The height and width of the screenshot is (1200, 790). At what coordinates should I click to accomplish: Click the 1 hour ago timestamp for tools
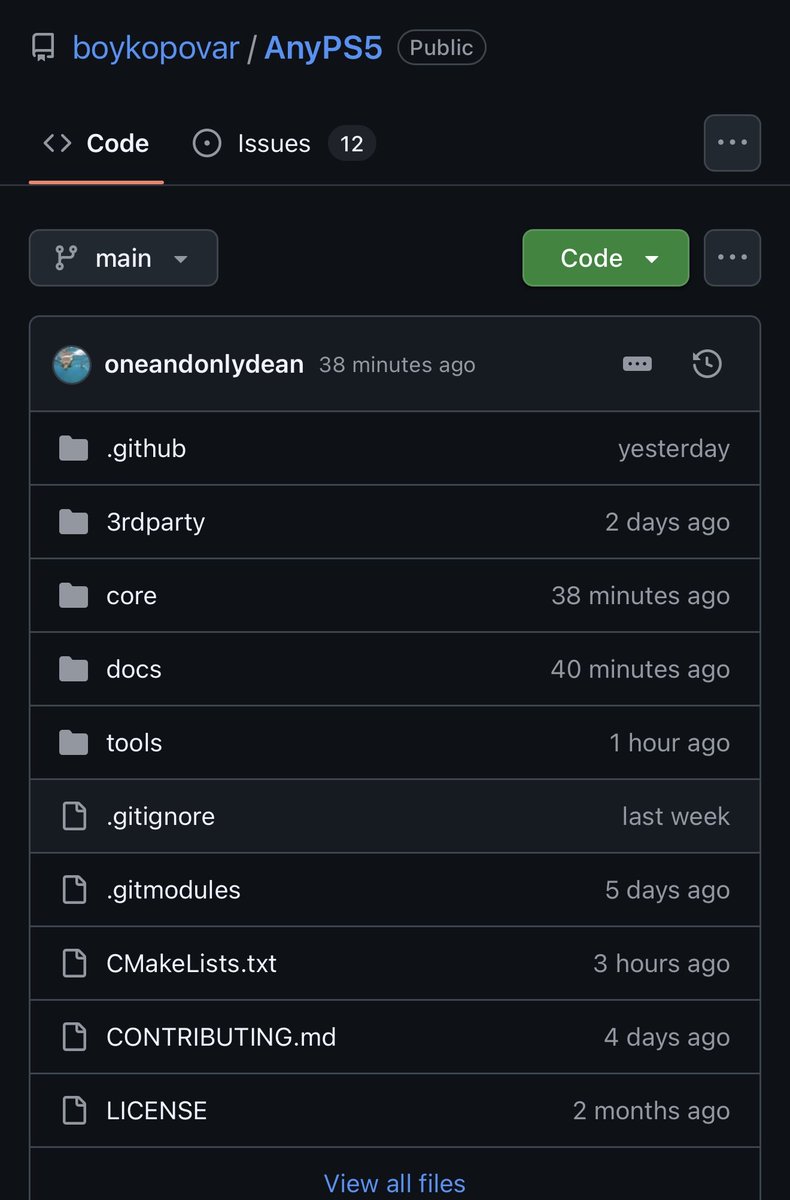pos(669,743)
